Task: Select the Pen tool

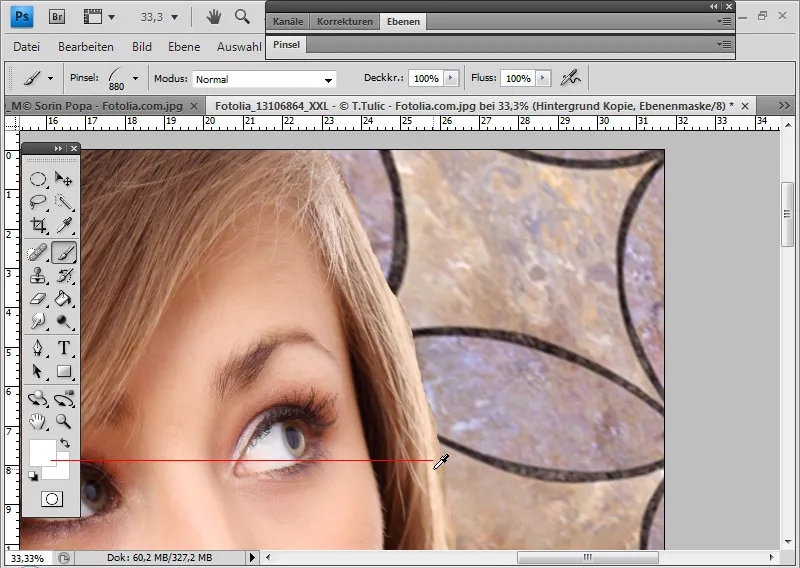Action: point(38,348)
